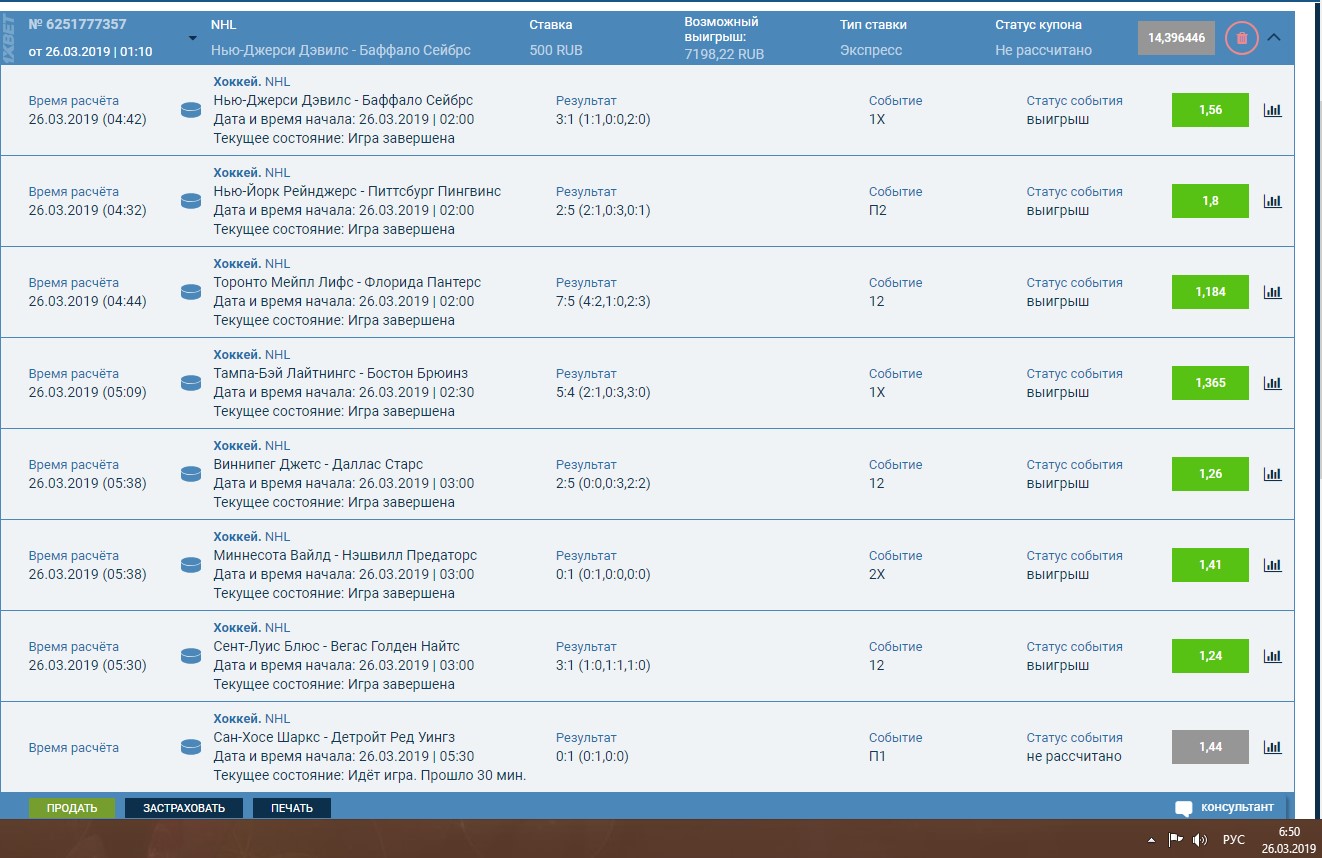Screen dimensions: 1322x858
Task: Click the 1,26 odds box
Action: (x=1210, y=474)
